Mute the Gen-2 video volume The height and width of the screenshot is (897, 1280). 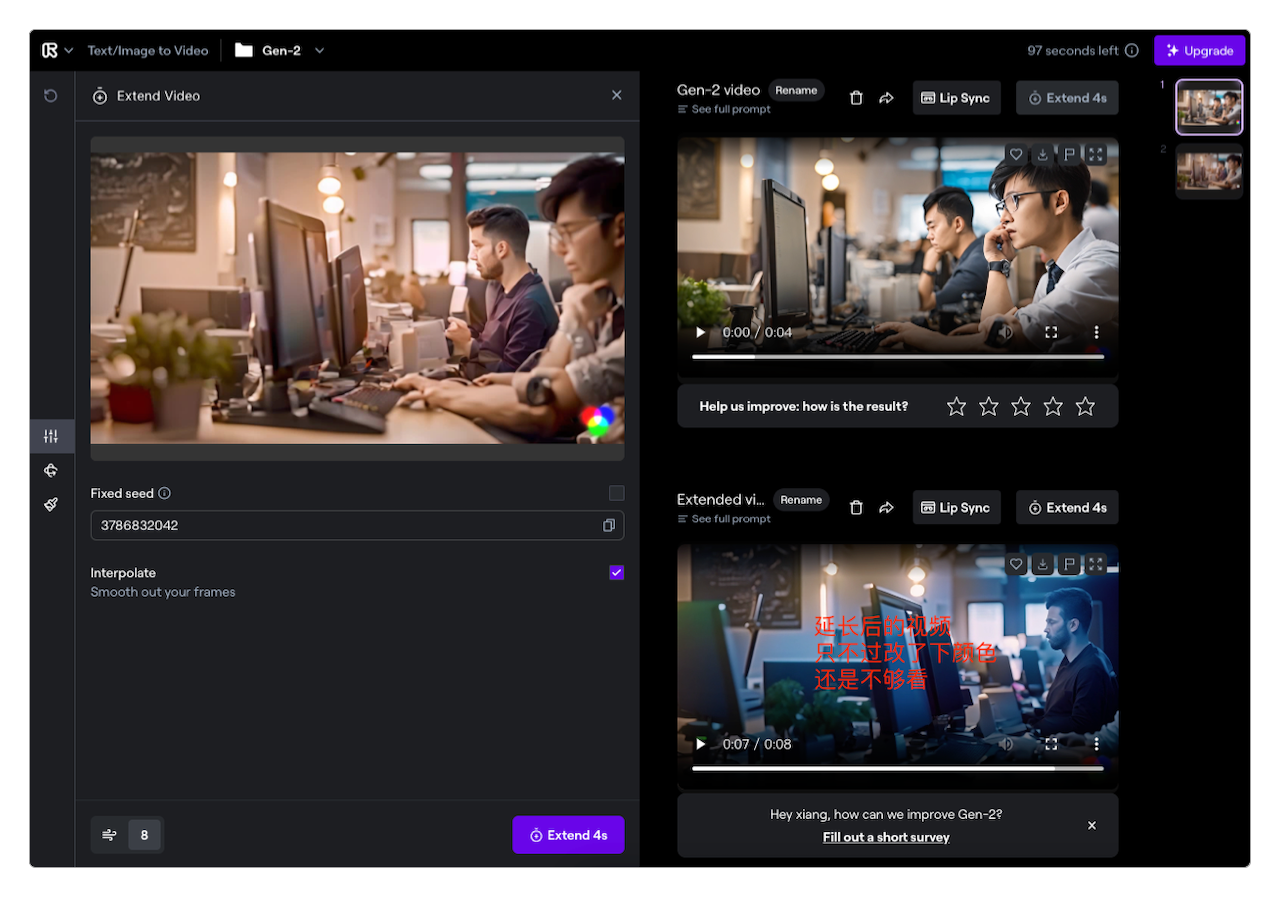(x=1006, y=332)
